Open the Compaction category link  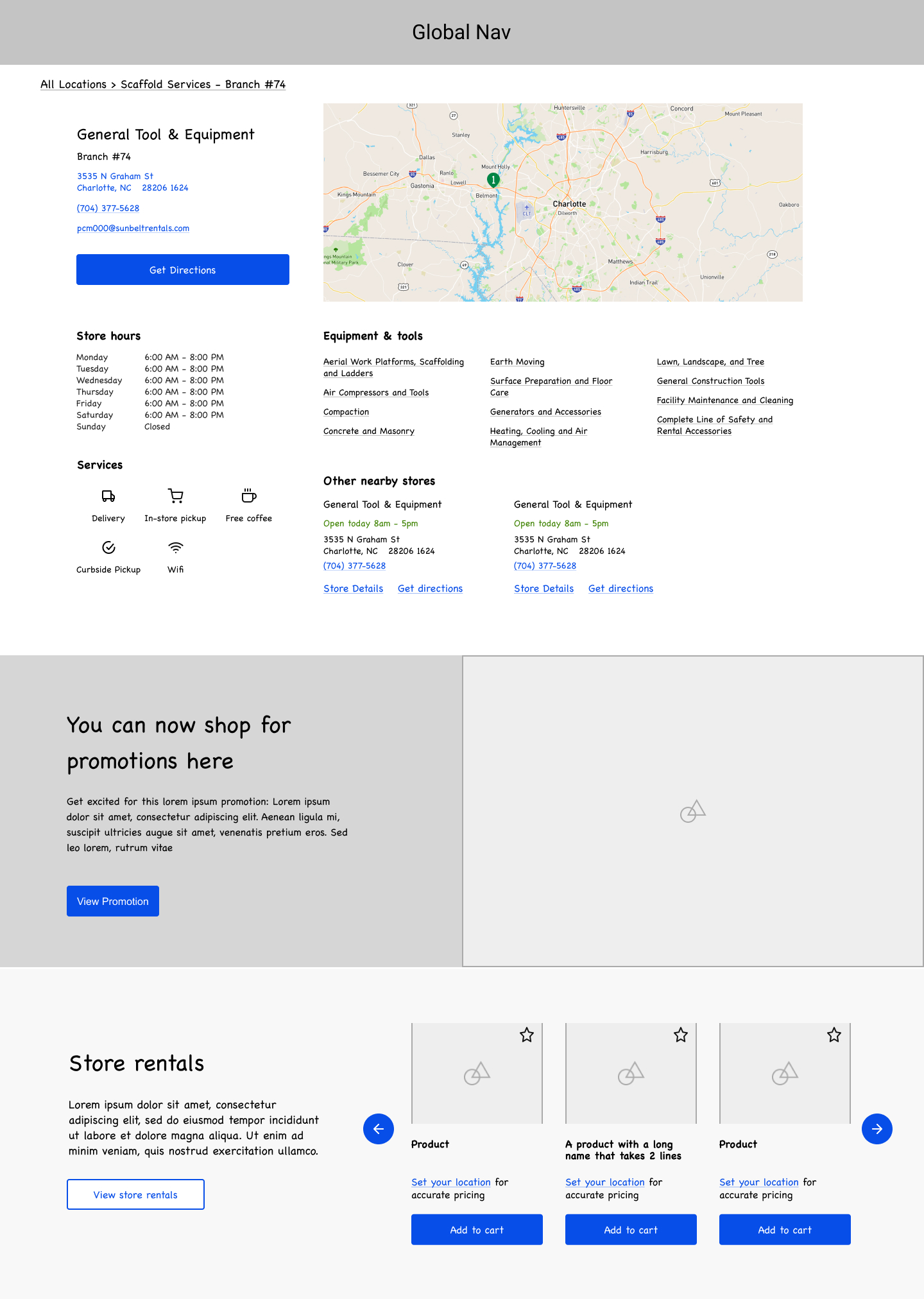coord(346,411)
